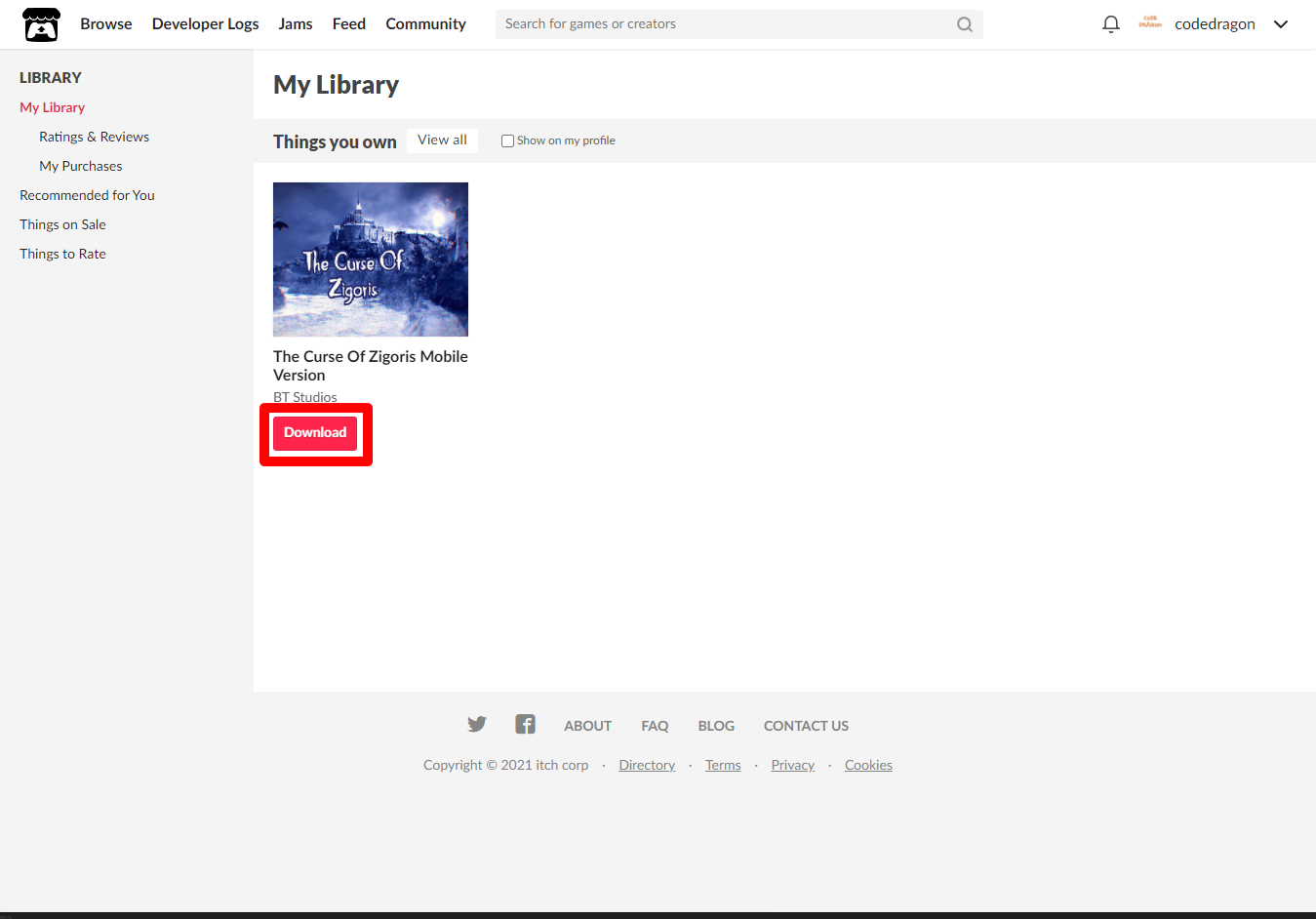Open the Feed page

[349, 23]
